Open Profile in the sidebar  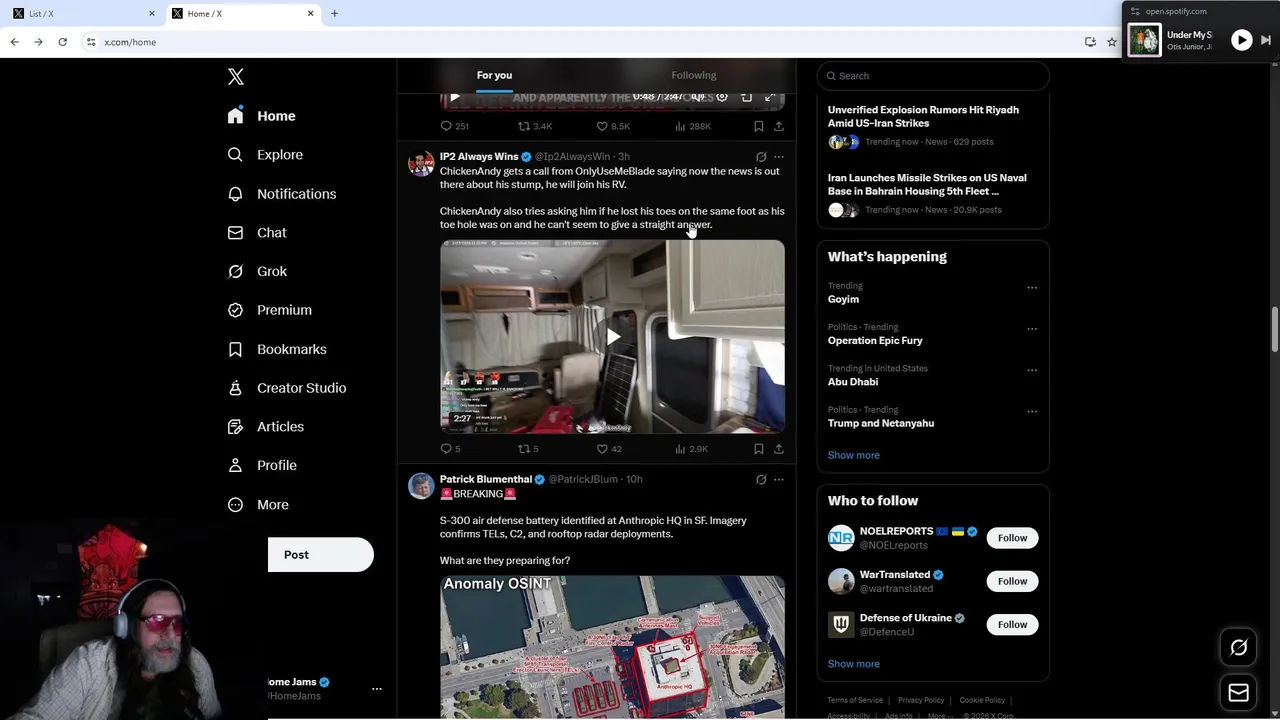point(261,465)
